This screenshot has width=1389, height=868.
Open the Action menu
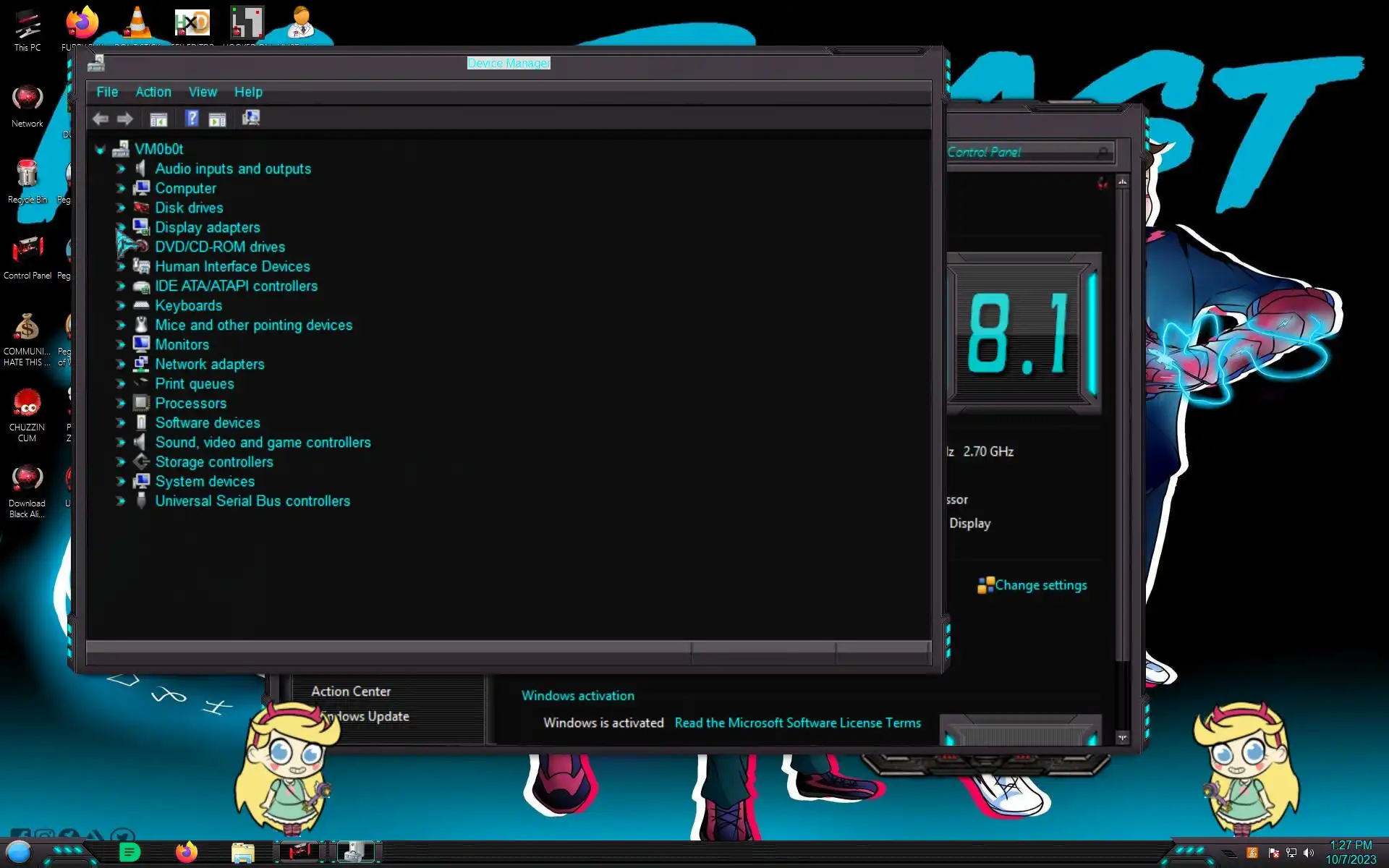[153, 92]
